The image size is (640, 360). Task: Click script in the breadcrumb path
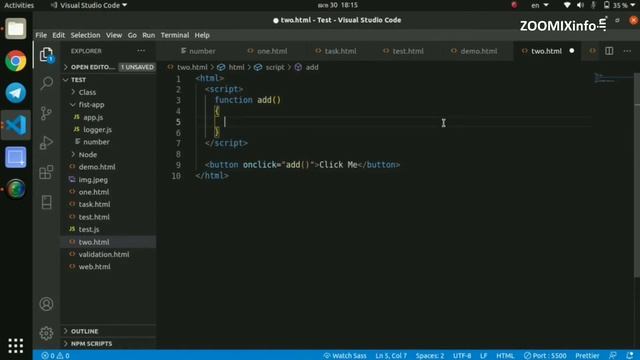point(275,67)
